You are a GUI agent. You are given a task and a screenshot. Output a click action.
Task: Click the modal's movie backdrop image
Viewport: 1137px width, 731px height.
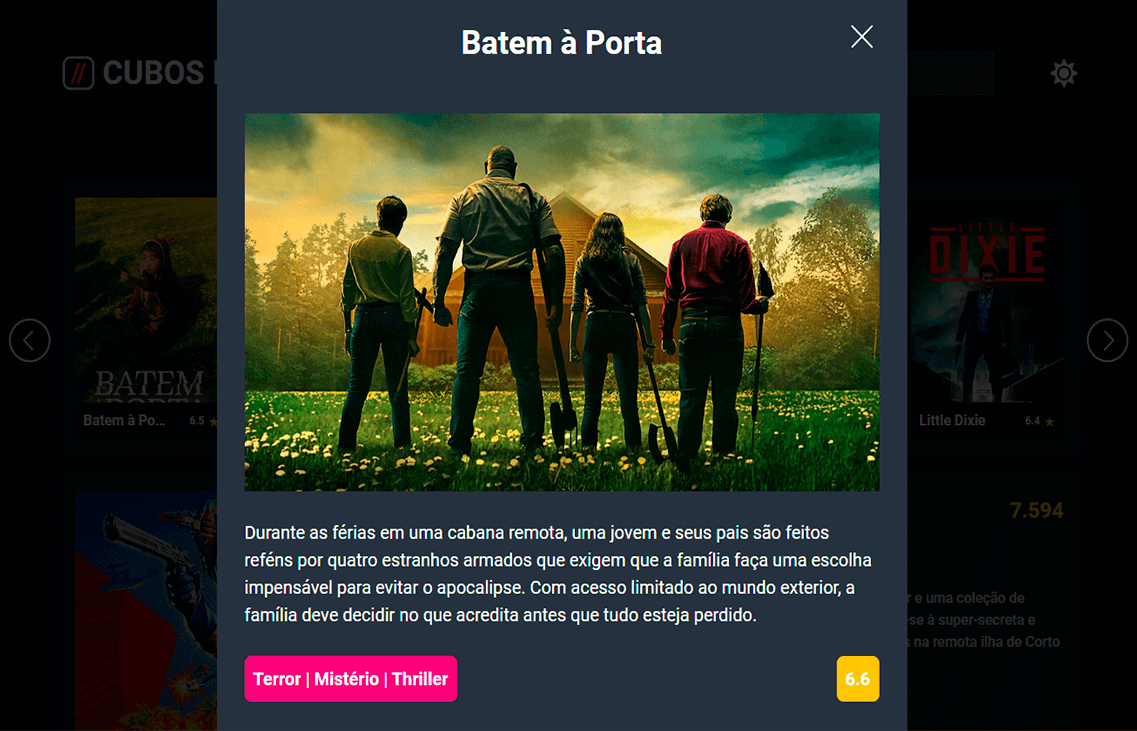(562, 302)
